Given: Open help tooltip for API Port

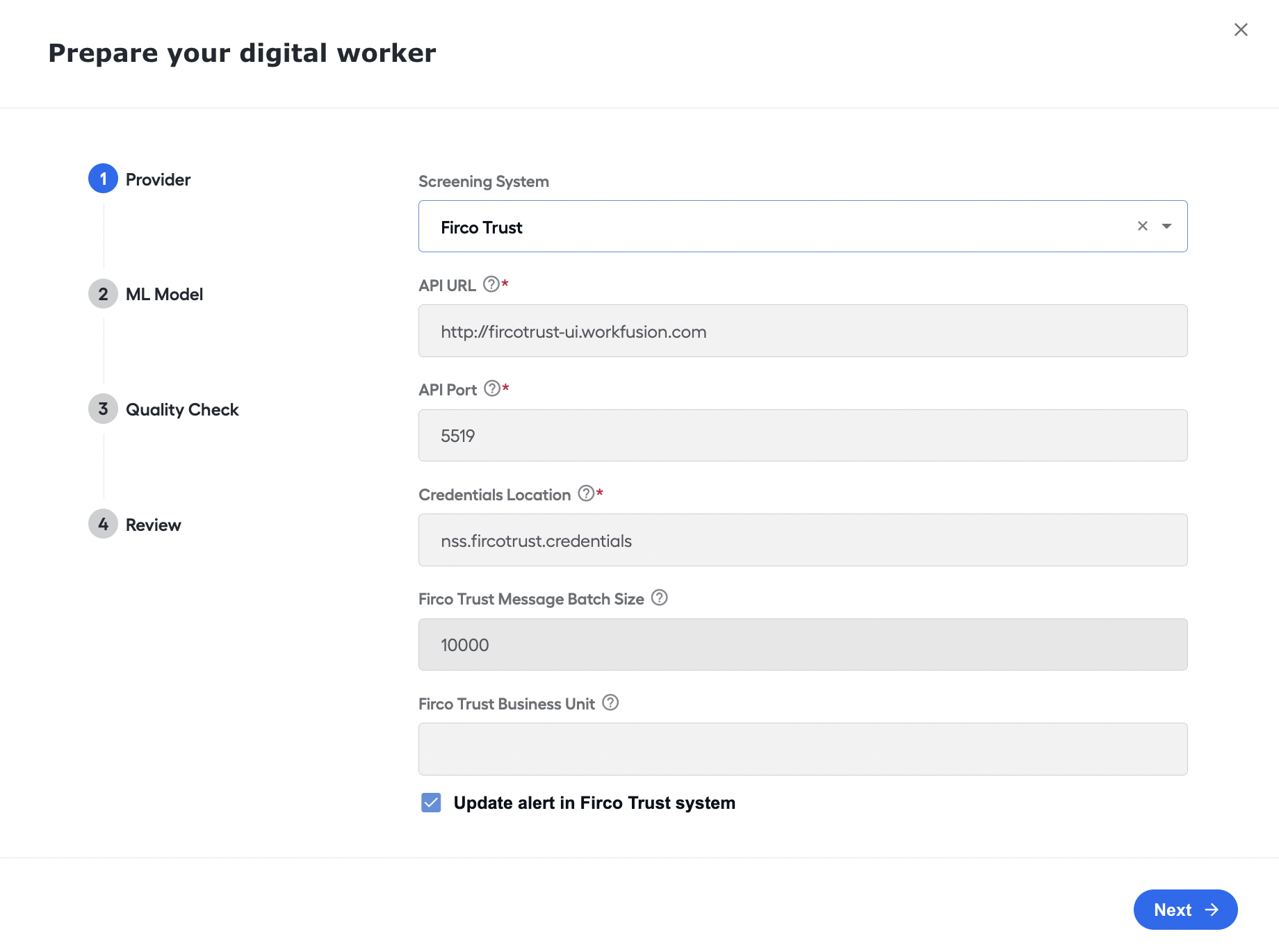Looking at the screenshot, I should [x=492, y=388].
